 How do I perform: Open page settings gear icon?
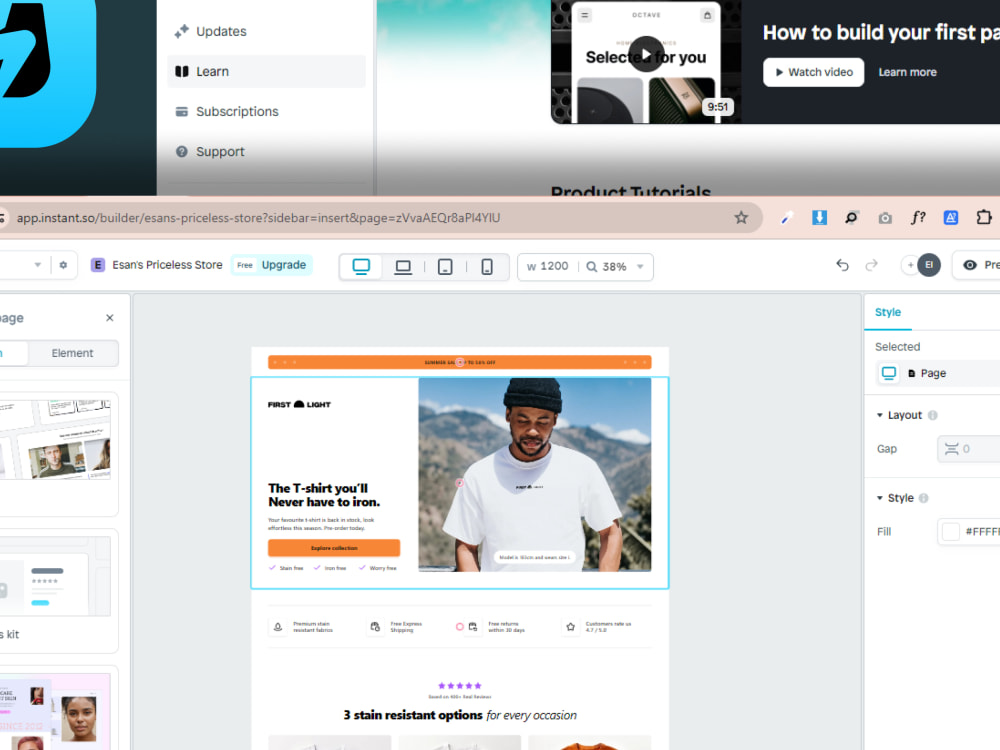[63, 265]
